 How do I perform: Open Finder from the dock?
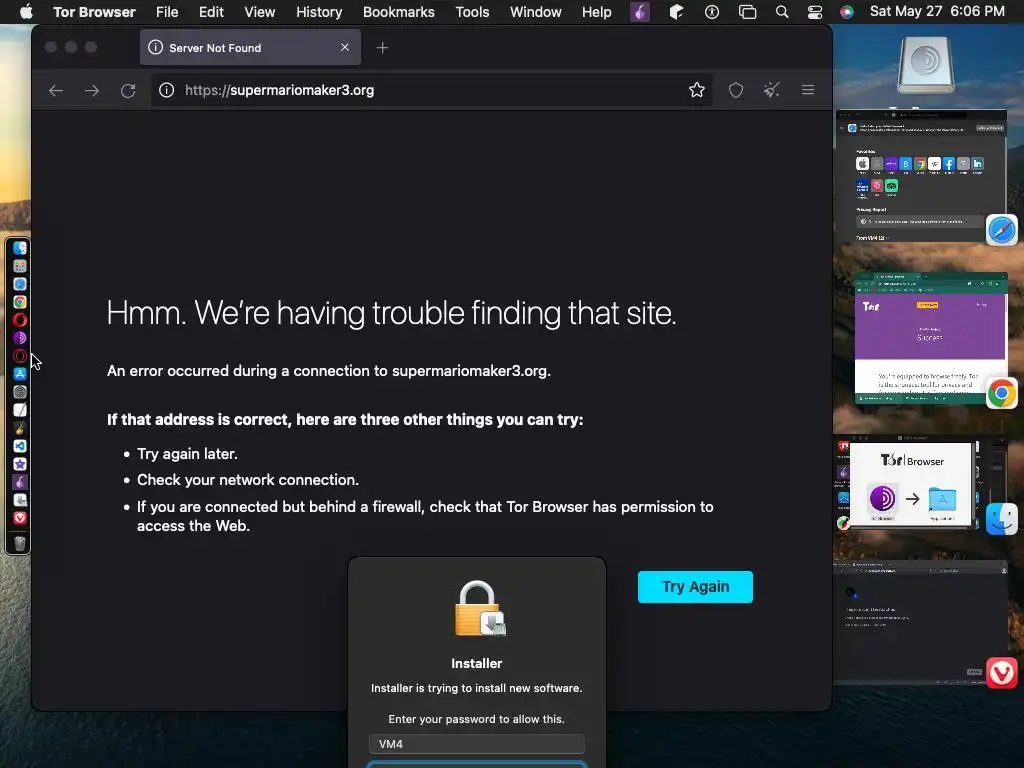point(20,248)
